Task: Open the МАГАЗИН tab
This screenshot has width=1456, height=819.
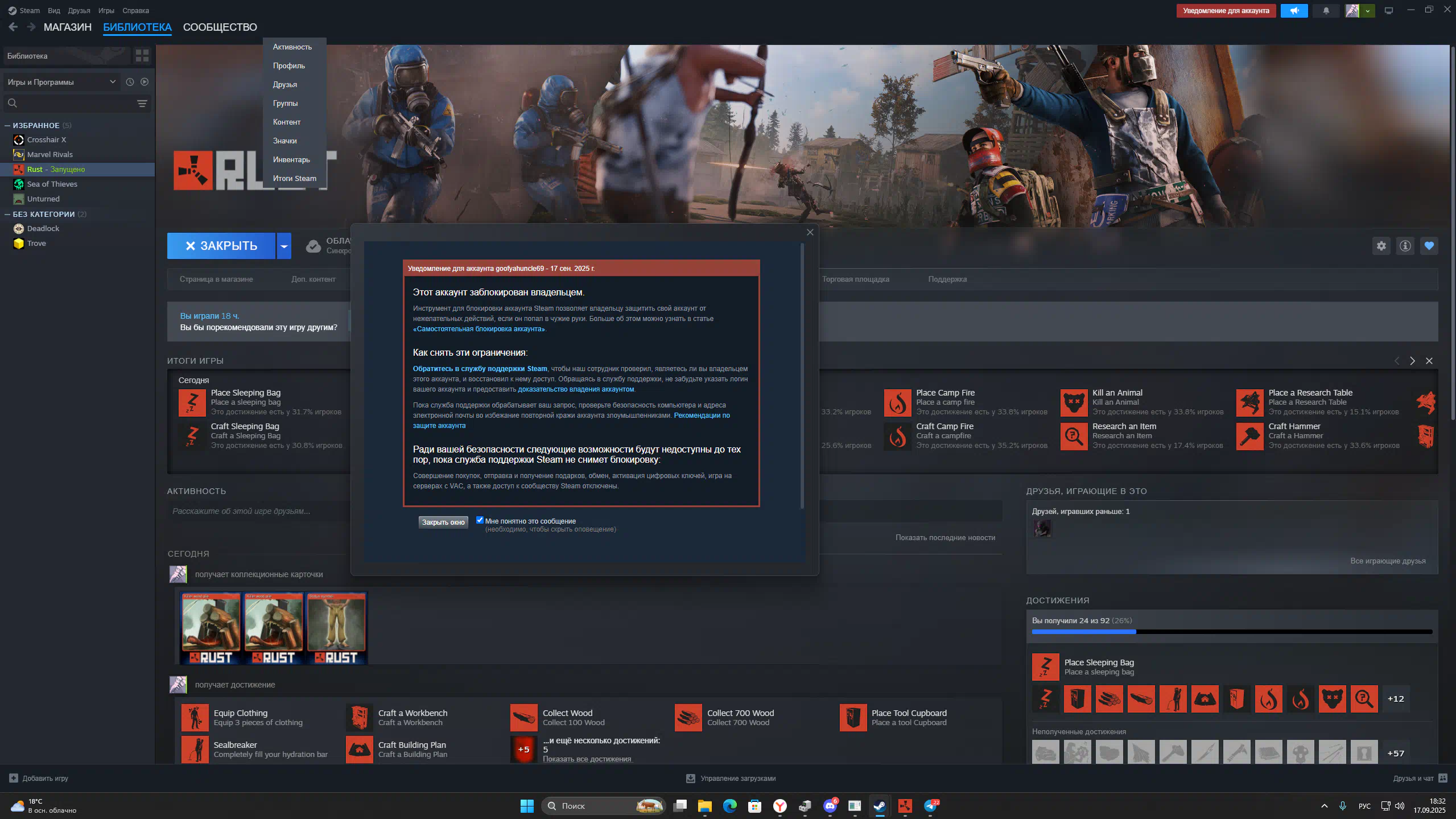Action: point(67,27)
